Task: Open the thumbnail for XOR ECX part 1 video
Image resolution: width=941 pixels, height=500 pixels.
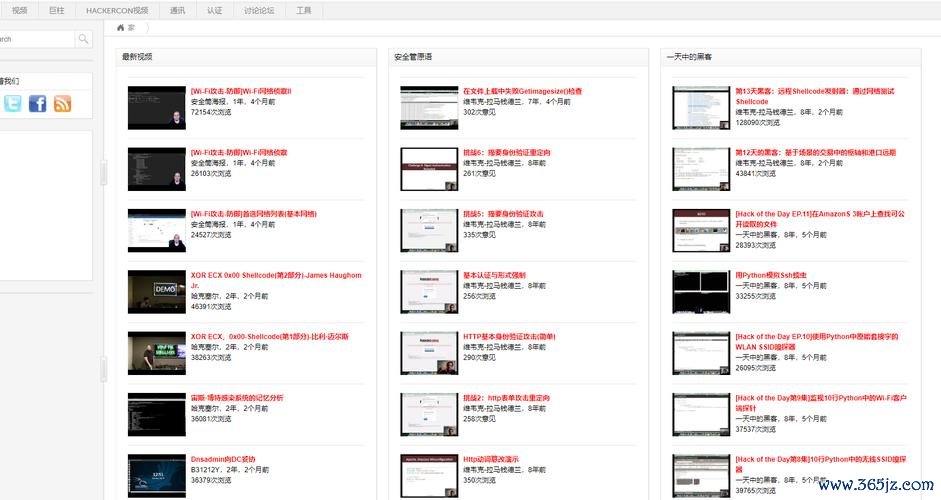Action: click(x=157, y=353)
